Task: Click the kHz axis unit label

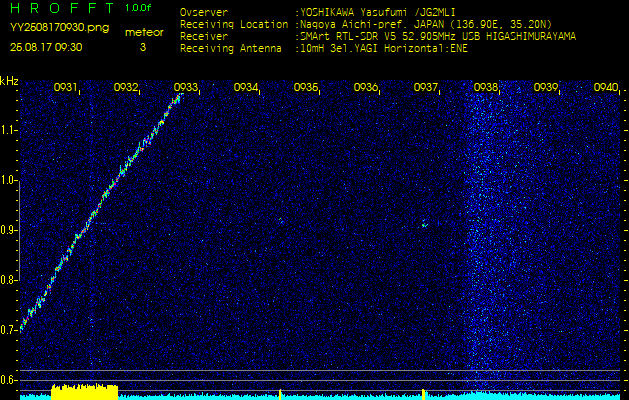Action: coord(9,81)
